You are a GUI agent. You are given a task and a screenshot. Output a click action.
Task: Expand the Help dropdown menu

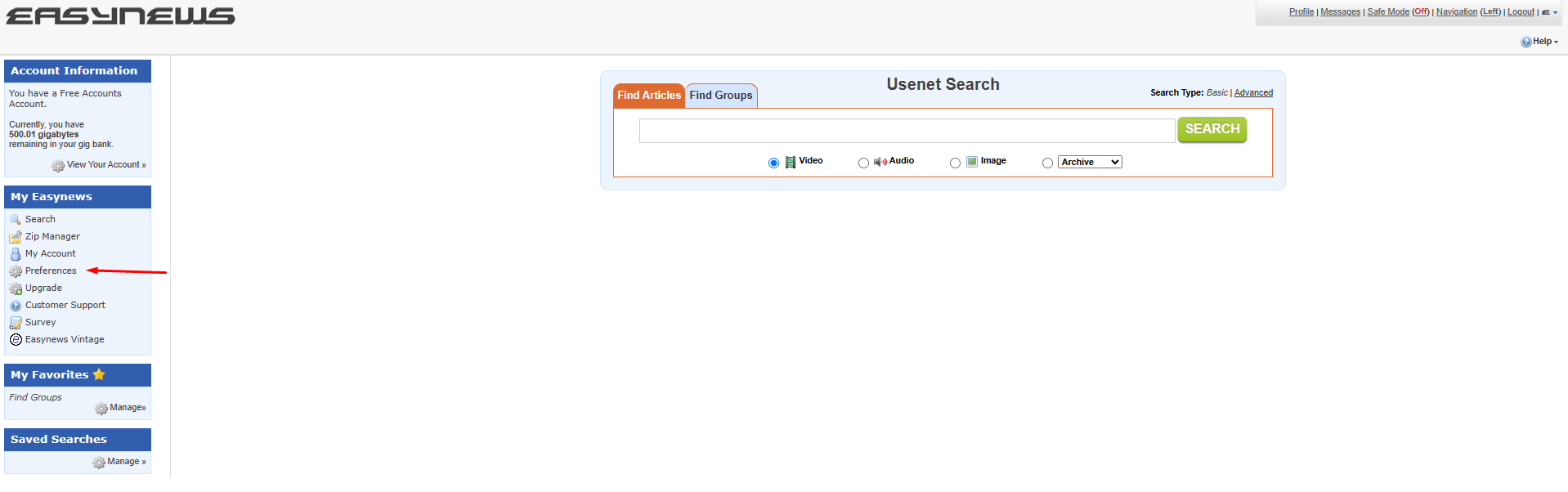[1546, 42]
